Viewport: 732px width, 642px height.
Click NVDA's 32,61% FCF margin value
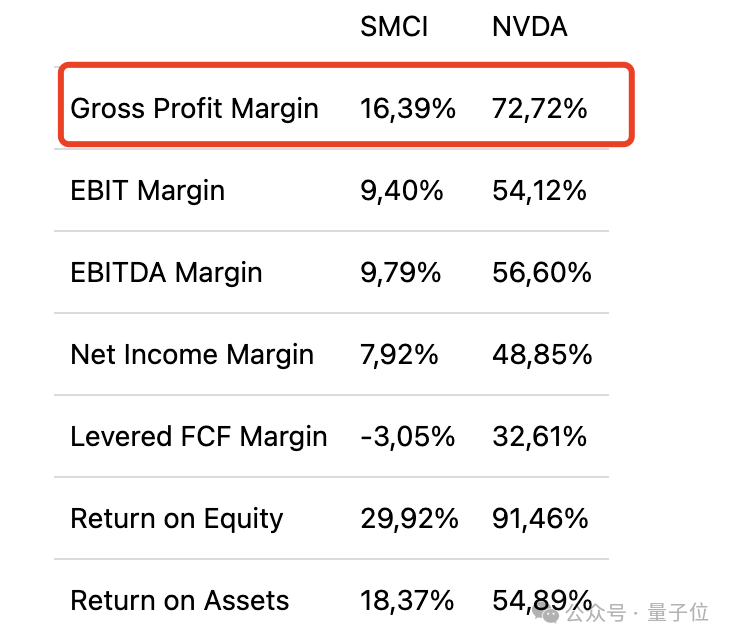point(540,437)
